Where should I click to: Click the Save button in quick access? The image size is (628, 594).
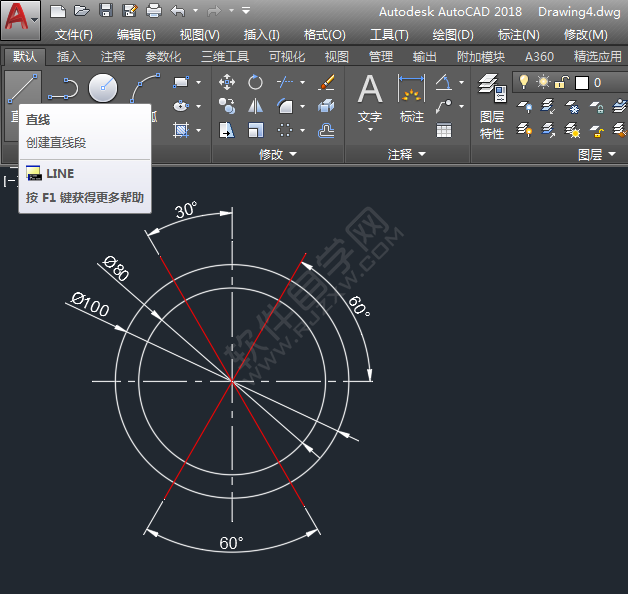pyautogui.click(x=106, y=11)
